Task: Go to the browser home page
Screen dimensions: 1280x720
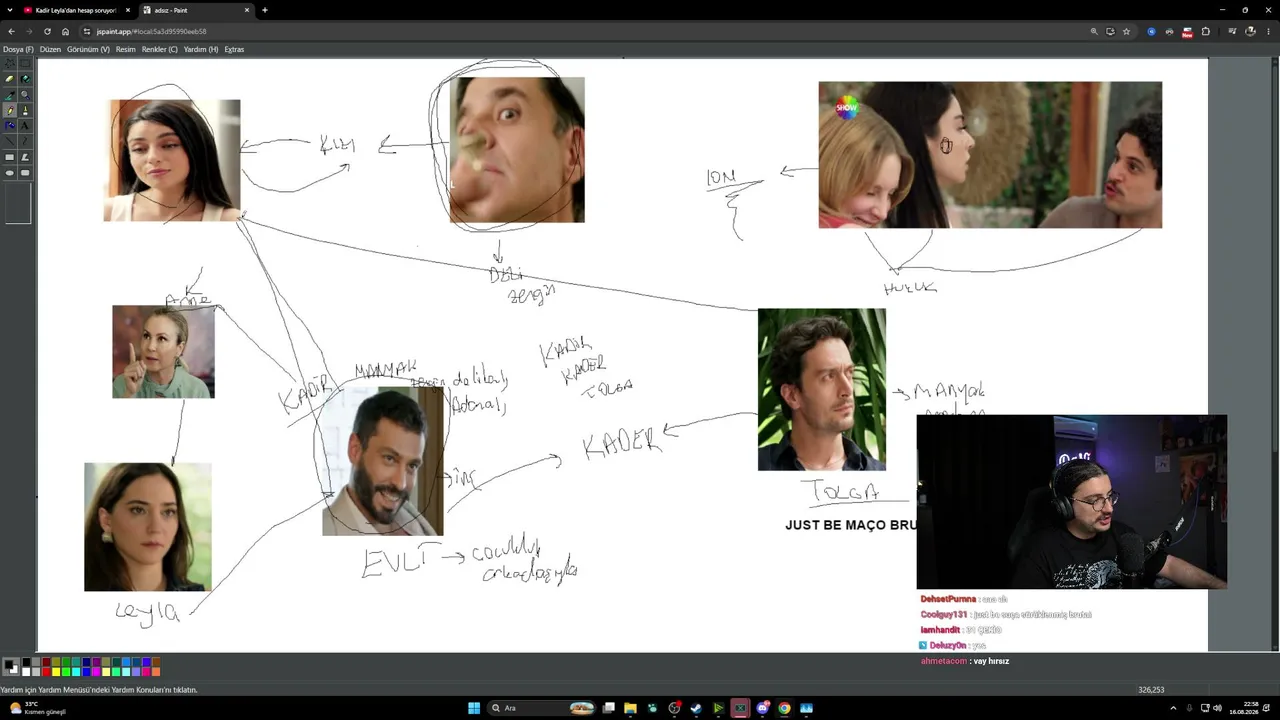Action: 65,31
